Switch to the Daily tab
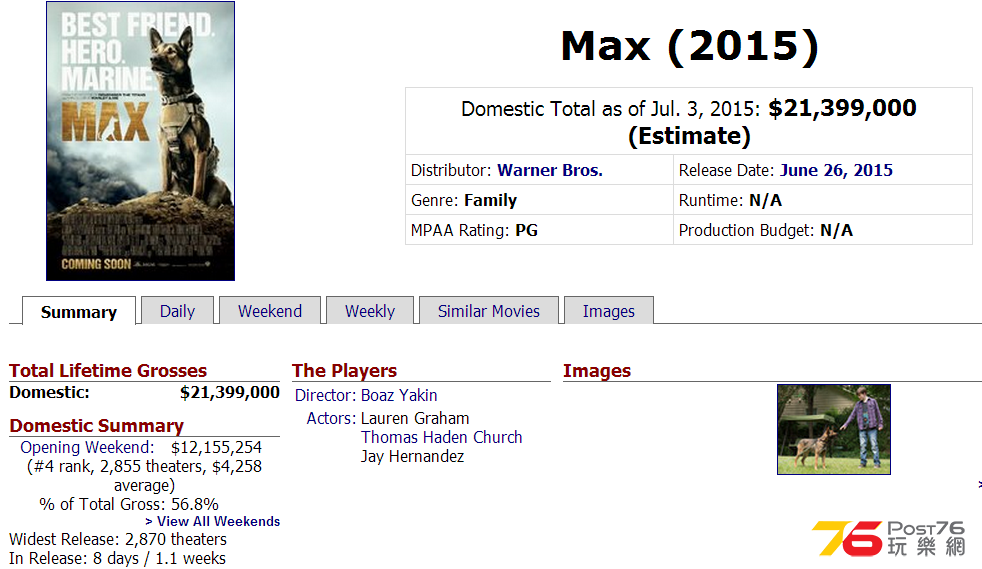Image resolution: width=982 pixels, height=569 pixels. (177, 310)
